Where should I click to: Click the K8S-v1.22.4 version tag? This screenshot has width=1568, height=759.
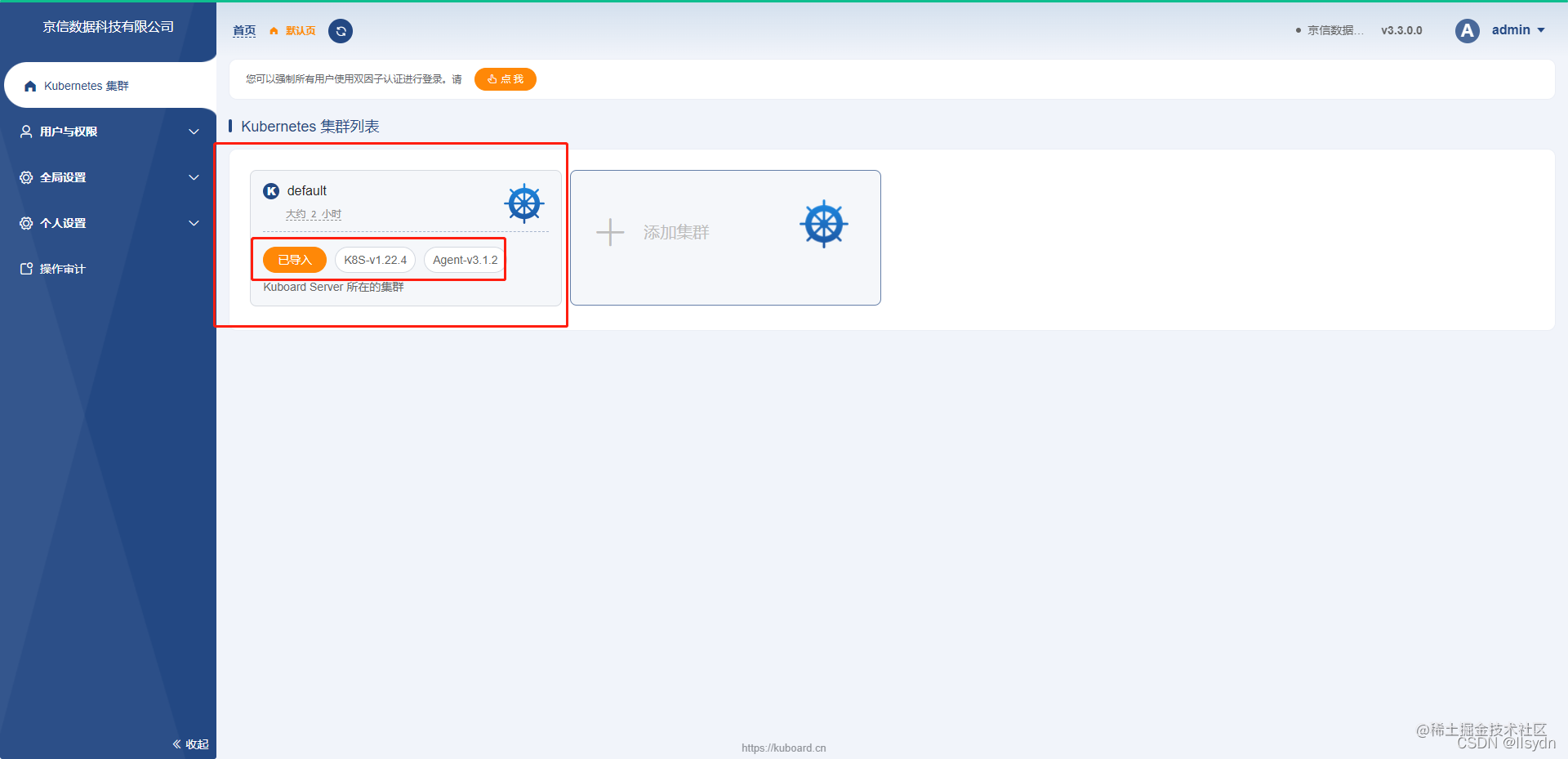(375, 260)
